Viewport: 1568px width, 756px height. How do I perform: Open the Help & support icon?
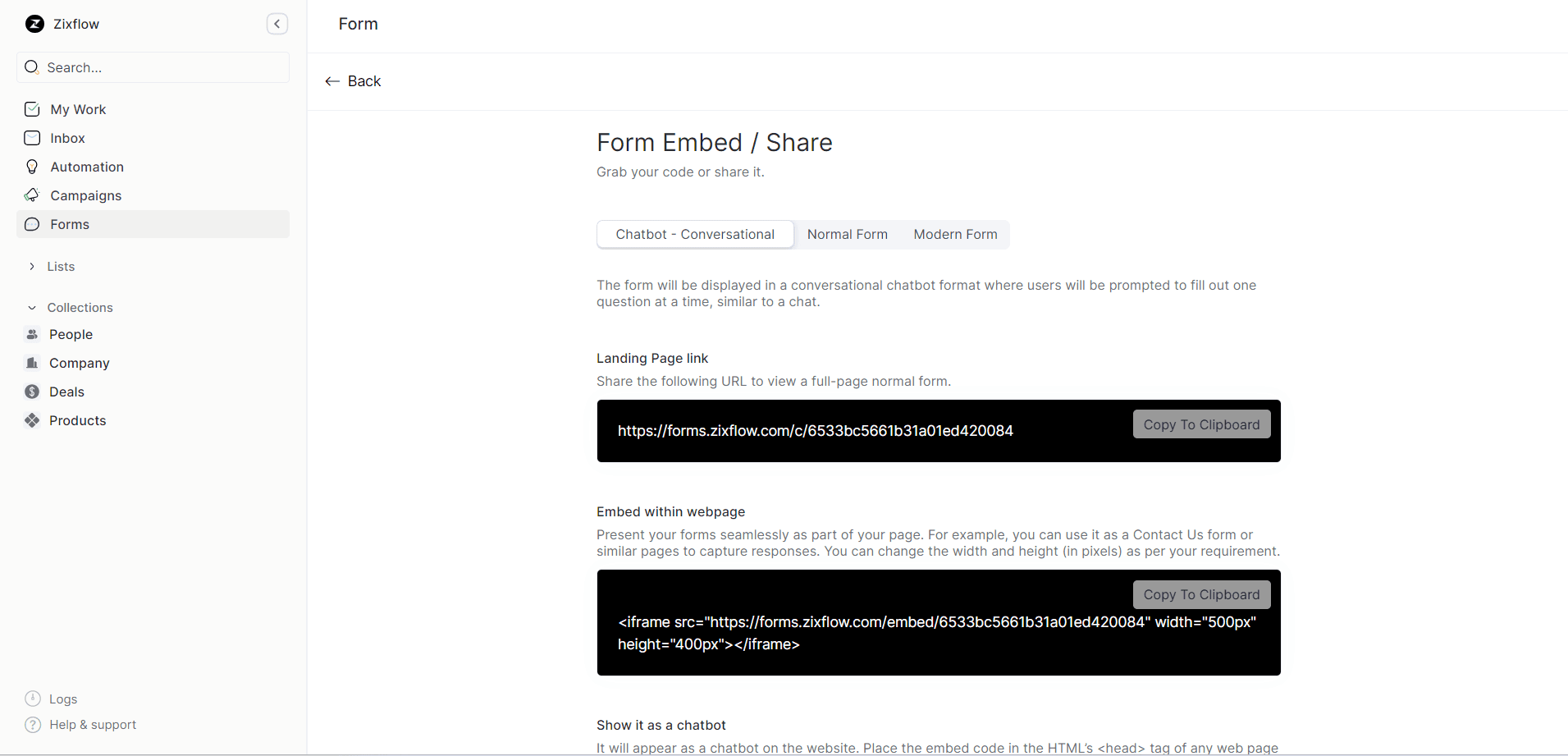point(32,725)
